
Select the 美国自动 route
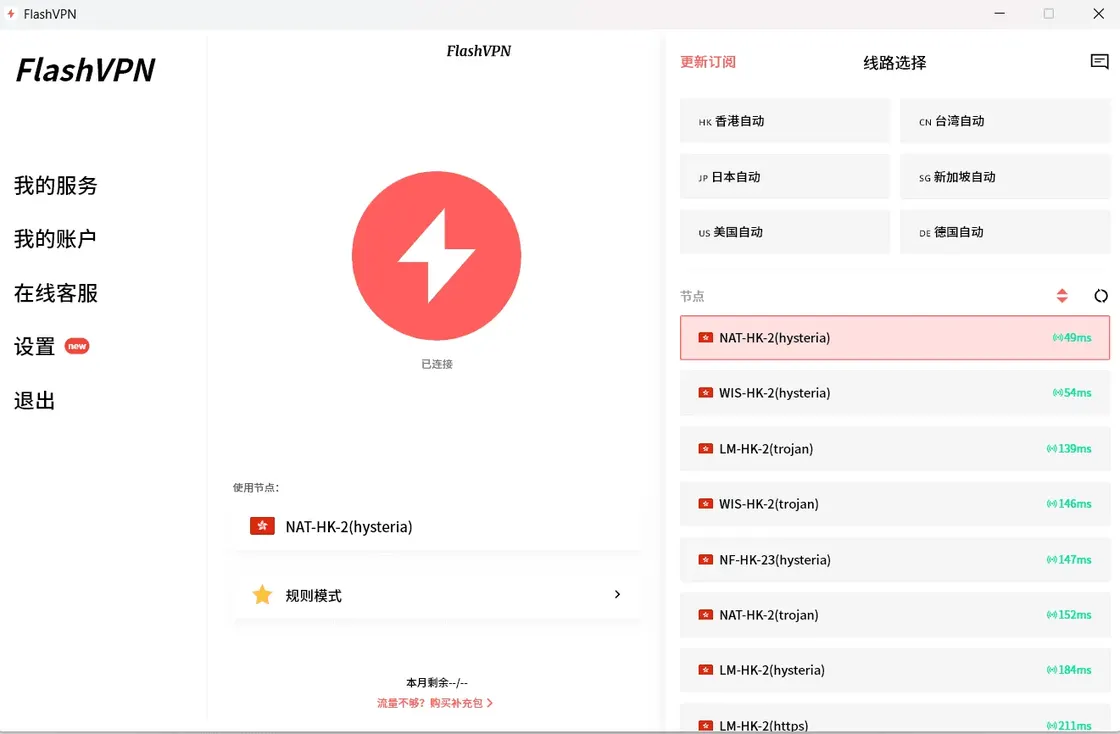click(785, 232)
